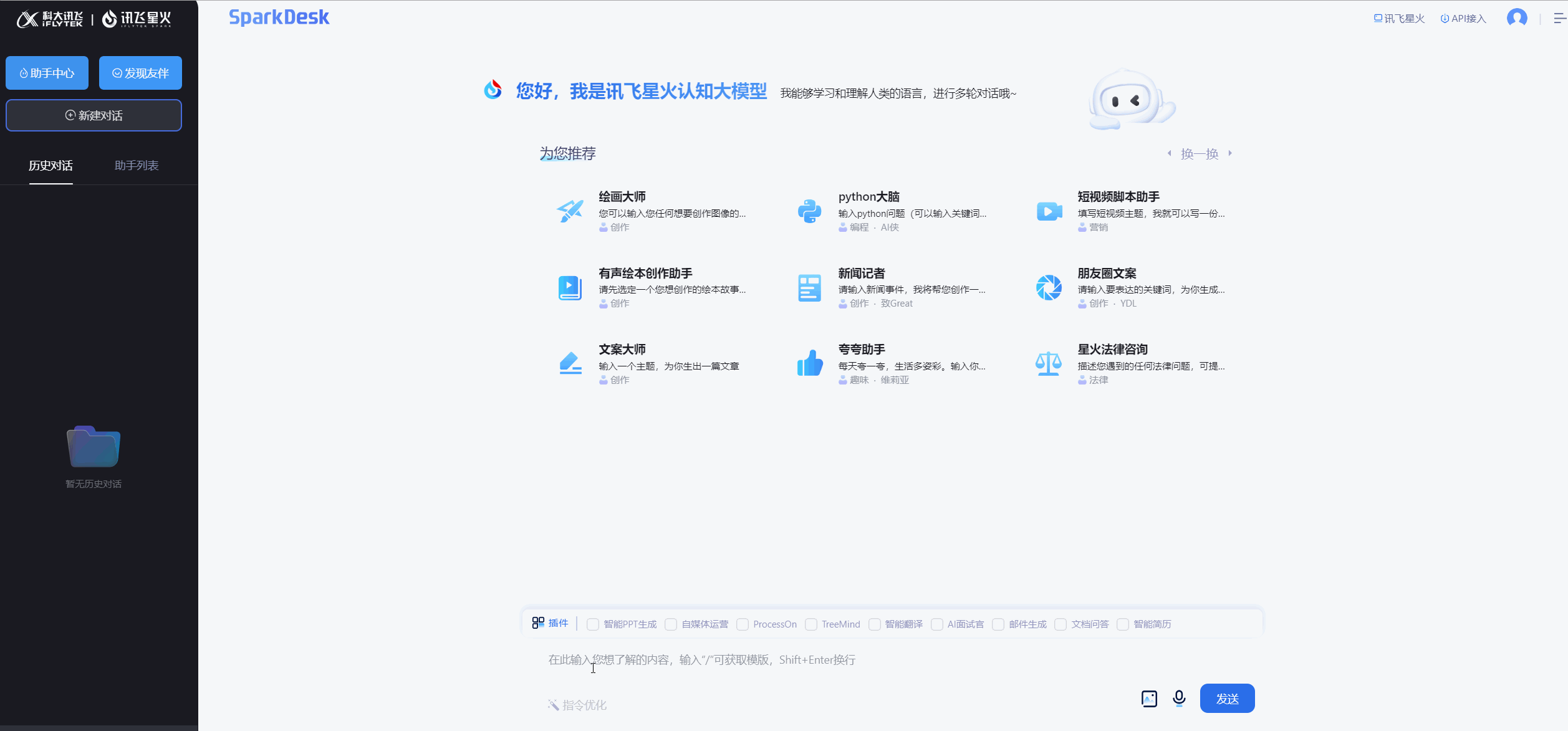The height and width of the screenshot is (731, 1568).
Task: Click the iFLYTEK 科大讯飞 logo
Action: (49, 19)
